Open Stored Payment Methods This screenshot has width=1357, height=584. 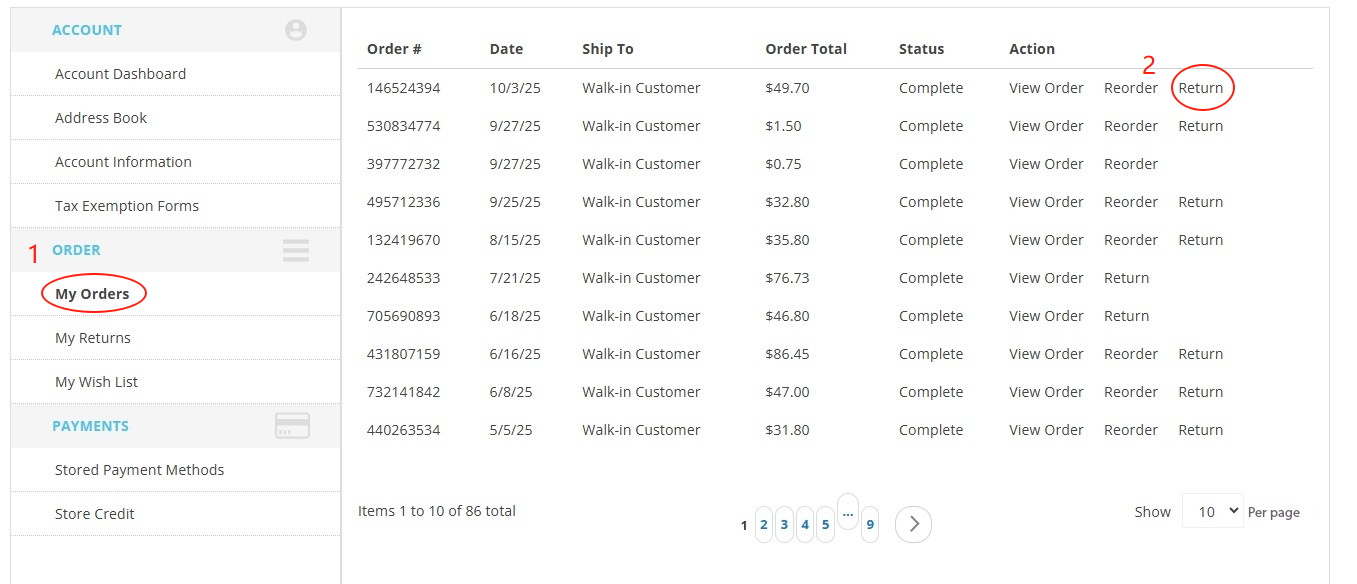point(139,470)
